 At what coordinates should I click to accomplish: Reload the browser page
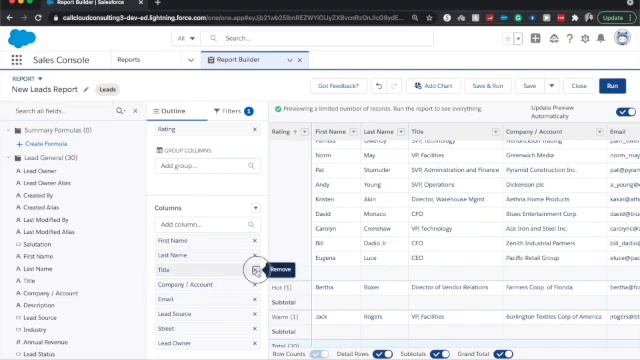tap(38, 18)
